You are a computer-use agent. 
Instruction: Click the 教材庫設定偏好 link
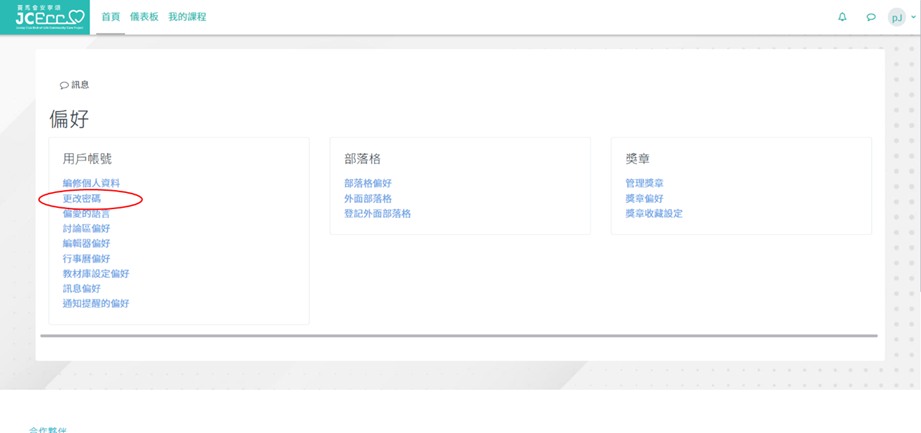pyautogui.click(x=95, y=273)
